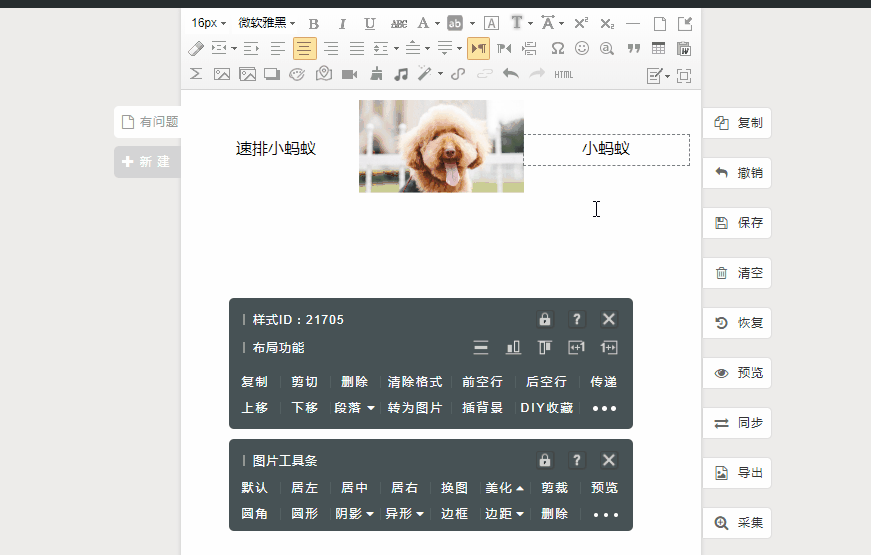Open the 段落 dropdown in layout panel
871x555 pixels.
tap(354, 408)
